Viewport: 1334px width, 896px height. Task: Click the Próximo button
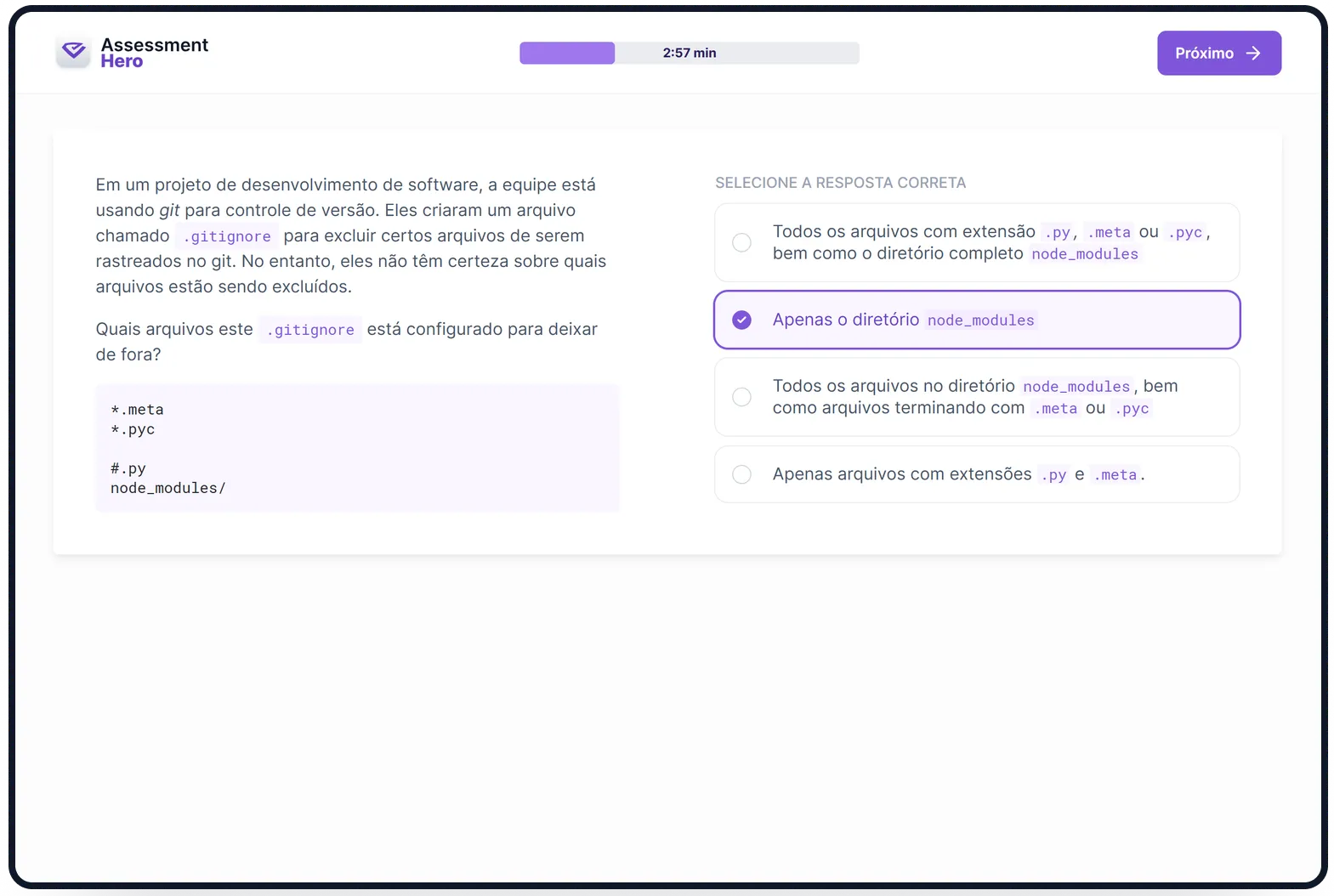(x=1218, y=53)
